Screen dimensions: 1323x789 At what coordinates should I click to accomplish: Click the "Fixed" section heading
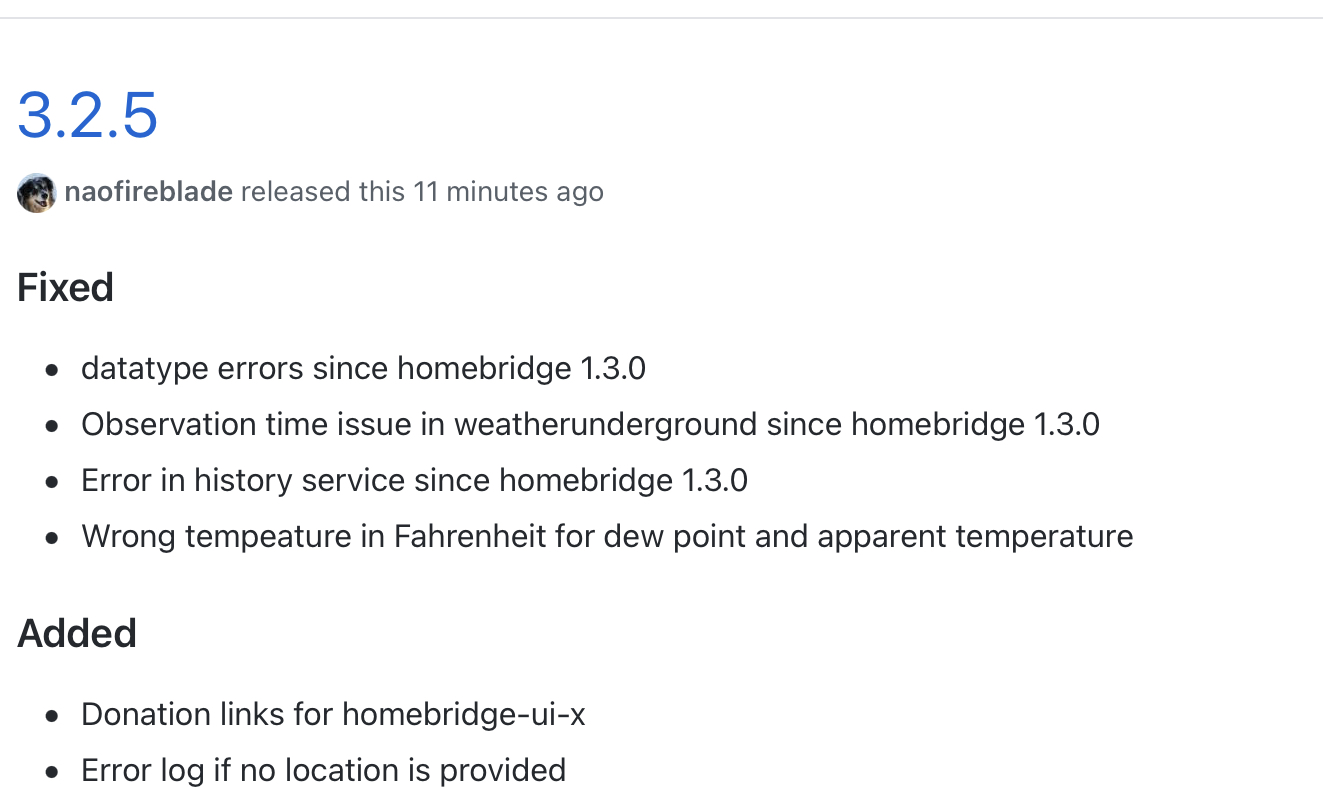65,288
